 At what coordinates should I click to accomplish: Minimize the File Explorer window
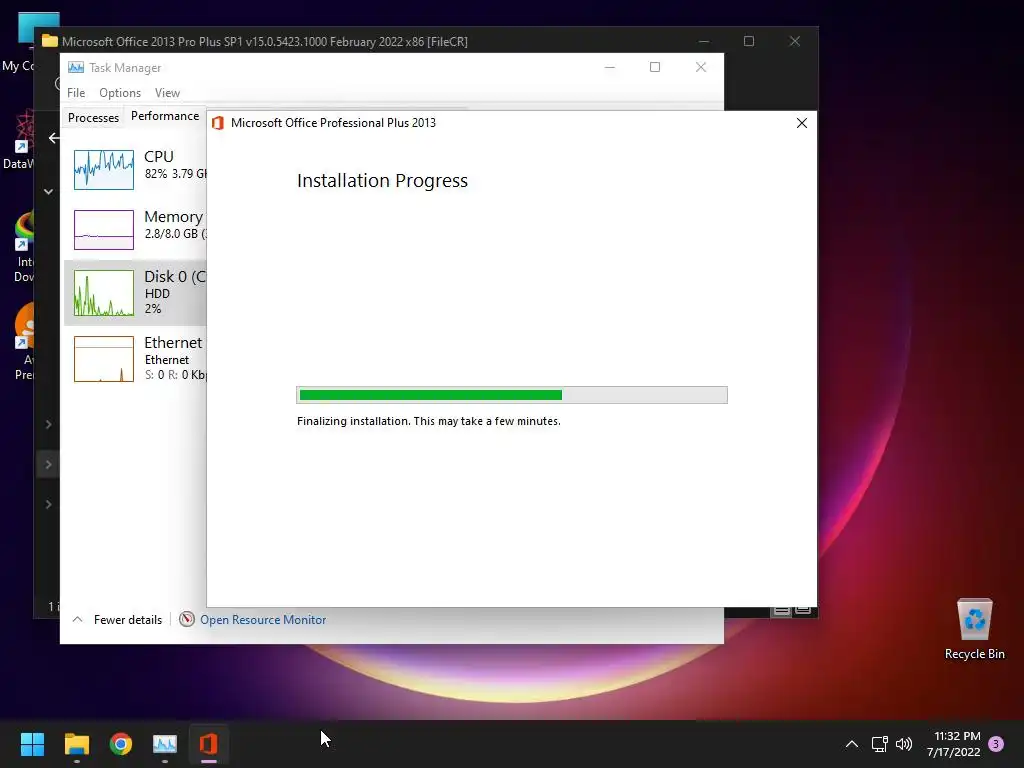(x=703, y=41)
